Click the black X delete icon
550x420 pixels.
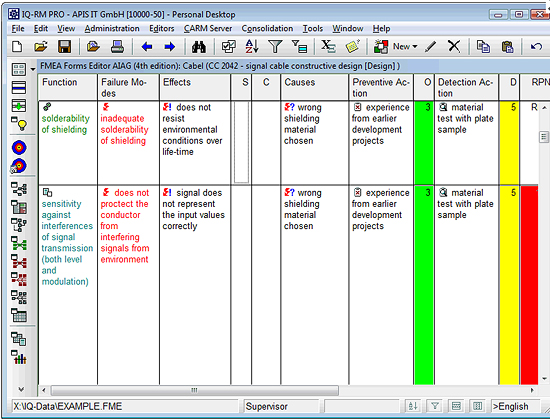[454, 46]
